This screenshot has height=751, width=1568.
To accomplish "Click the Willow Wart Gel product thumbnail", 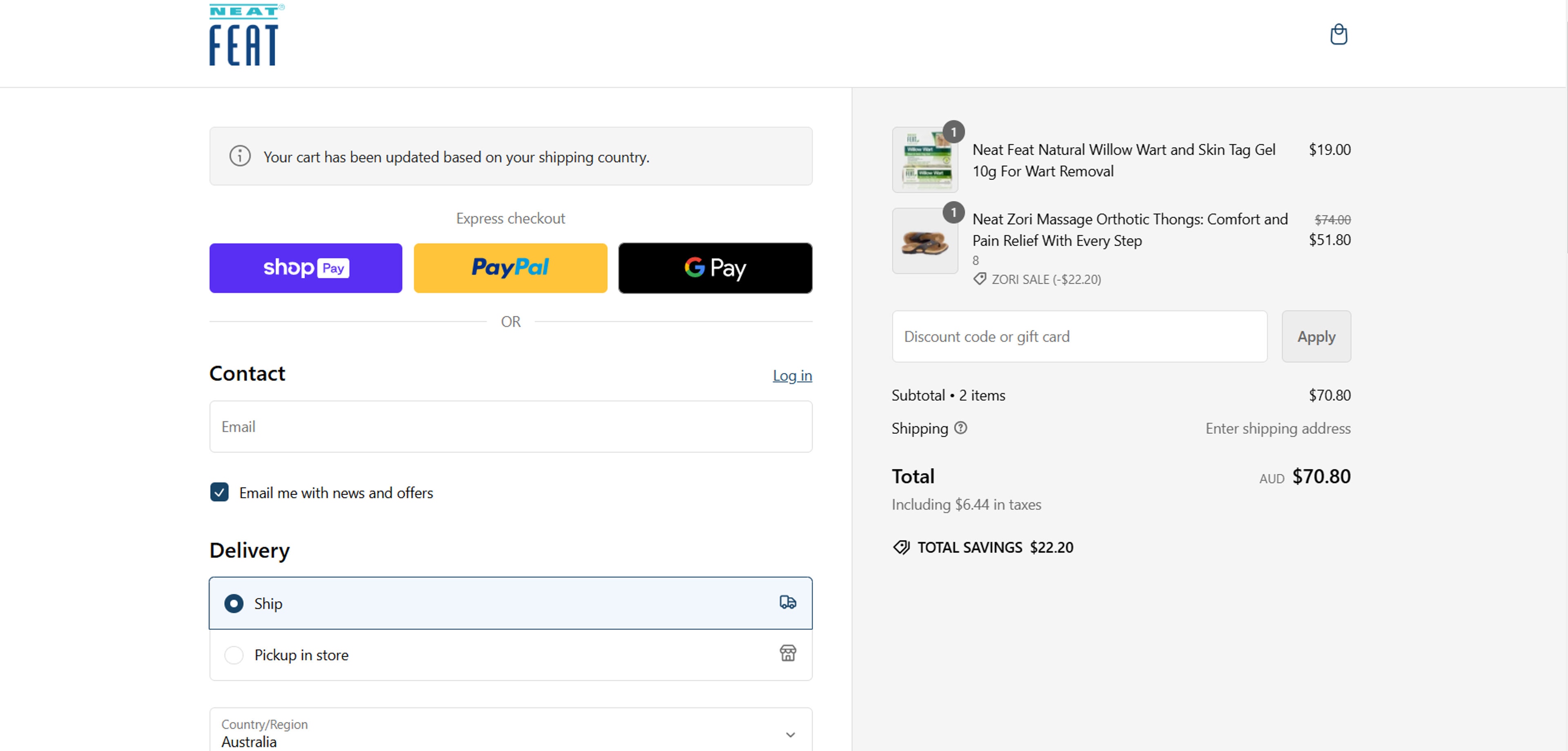I will (x=924, y=160).
